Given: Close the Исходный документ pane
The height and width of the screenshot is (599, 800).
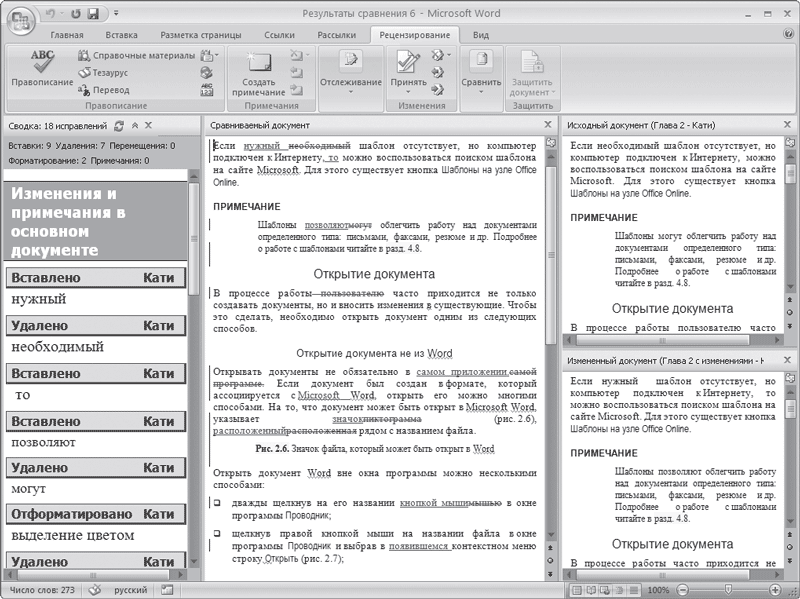Looking at the screenshot, I should click(788, 124).
